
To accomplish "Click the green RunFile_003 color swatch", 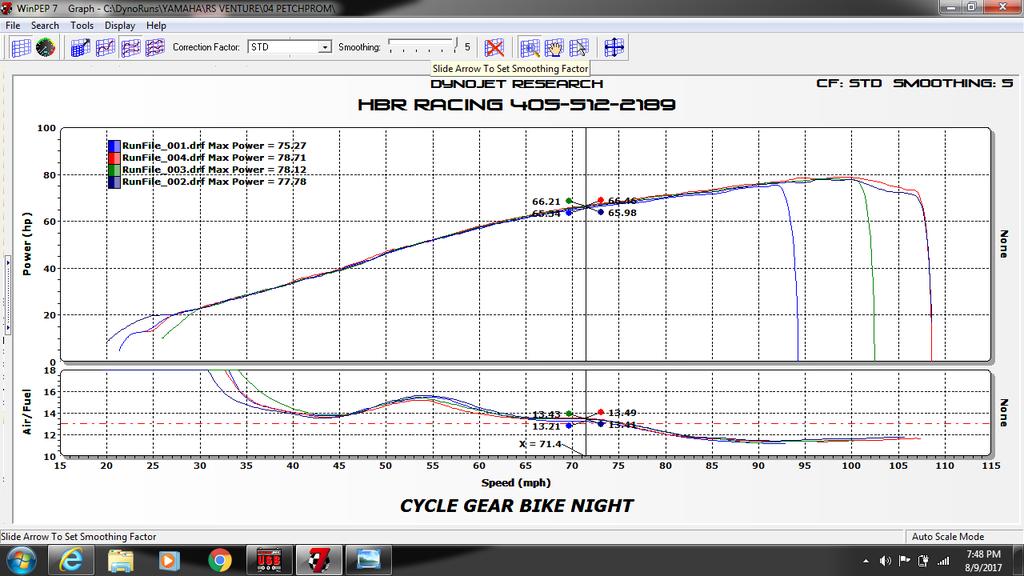I will pos(114,170).
